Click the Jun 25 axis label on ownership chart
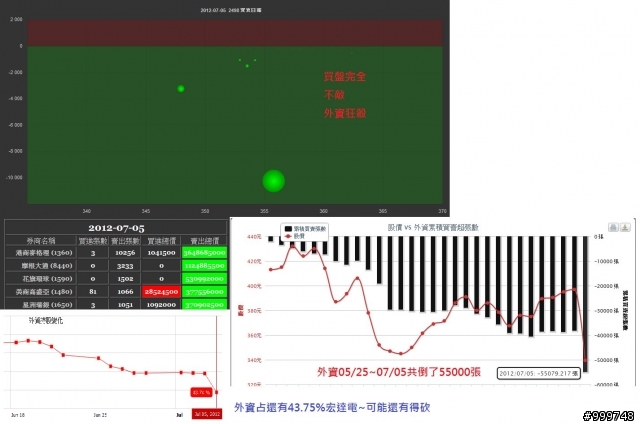 click(x=100, y=415)
